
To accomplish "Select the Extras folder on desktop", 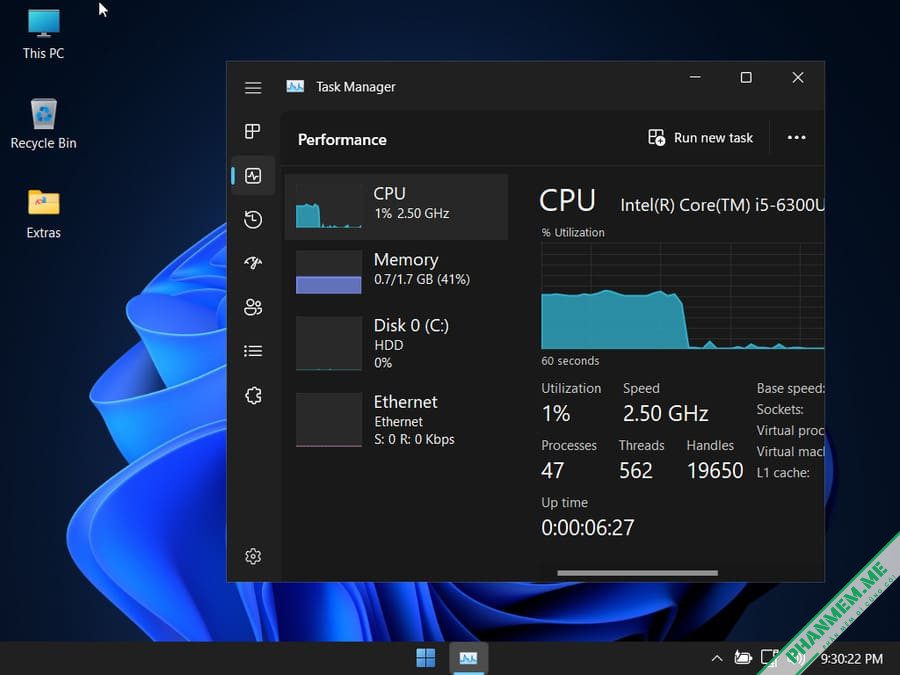I will (44, 214).
